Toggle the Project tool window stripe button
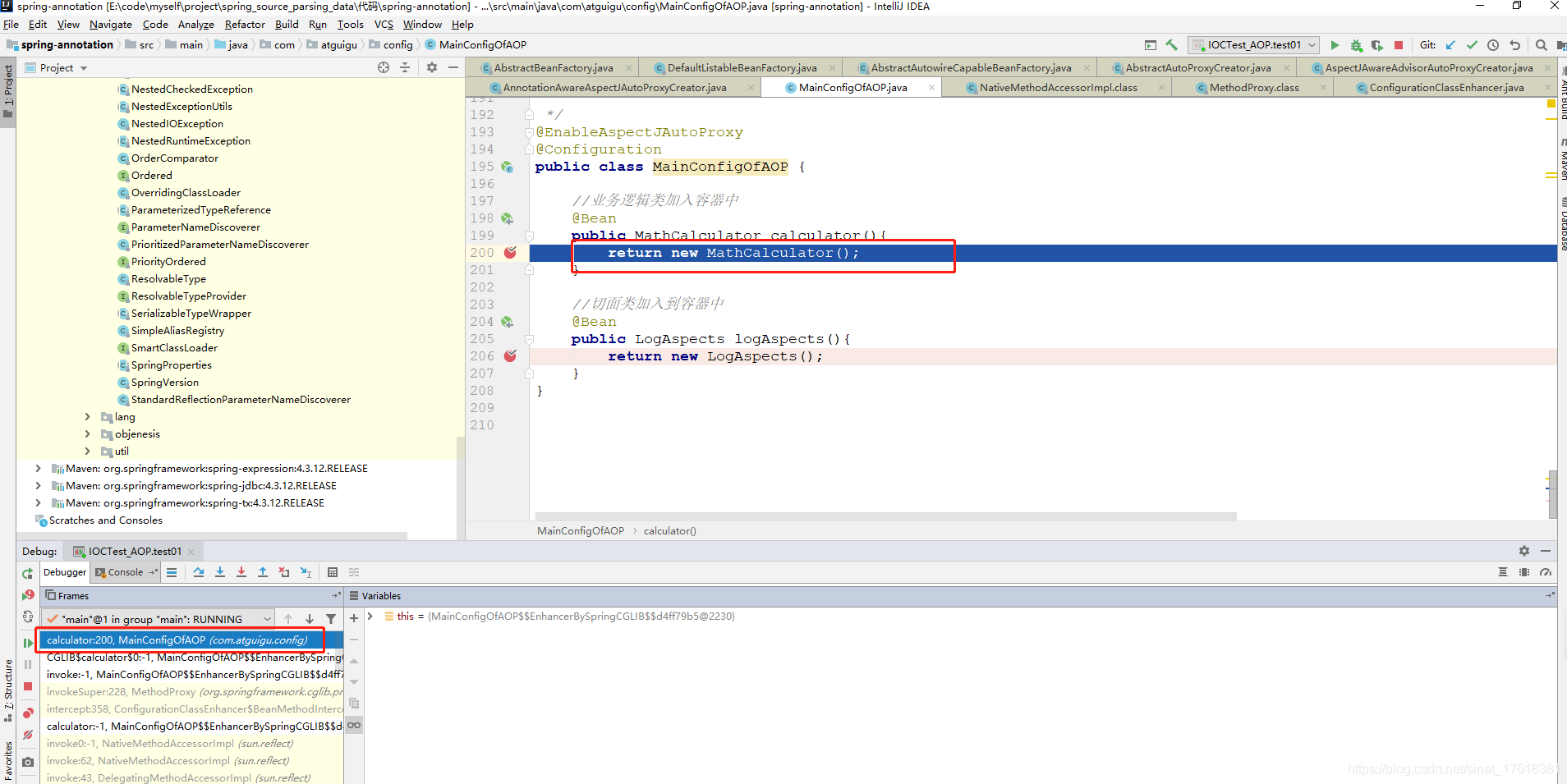Screen dimensions: 1567x784 [8, 91]
